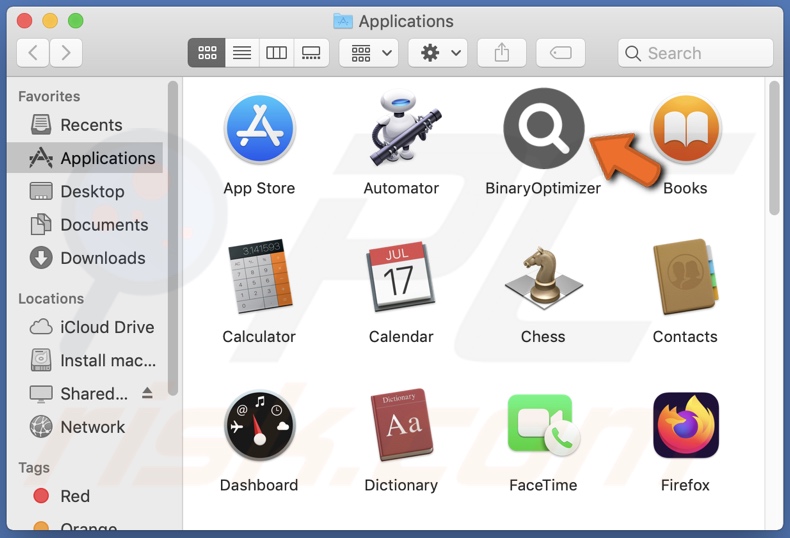This screenshot has width=790, height=538.
Task: Click the Contacts name label
Action: [685, 337]
